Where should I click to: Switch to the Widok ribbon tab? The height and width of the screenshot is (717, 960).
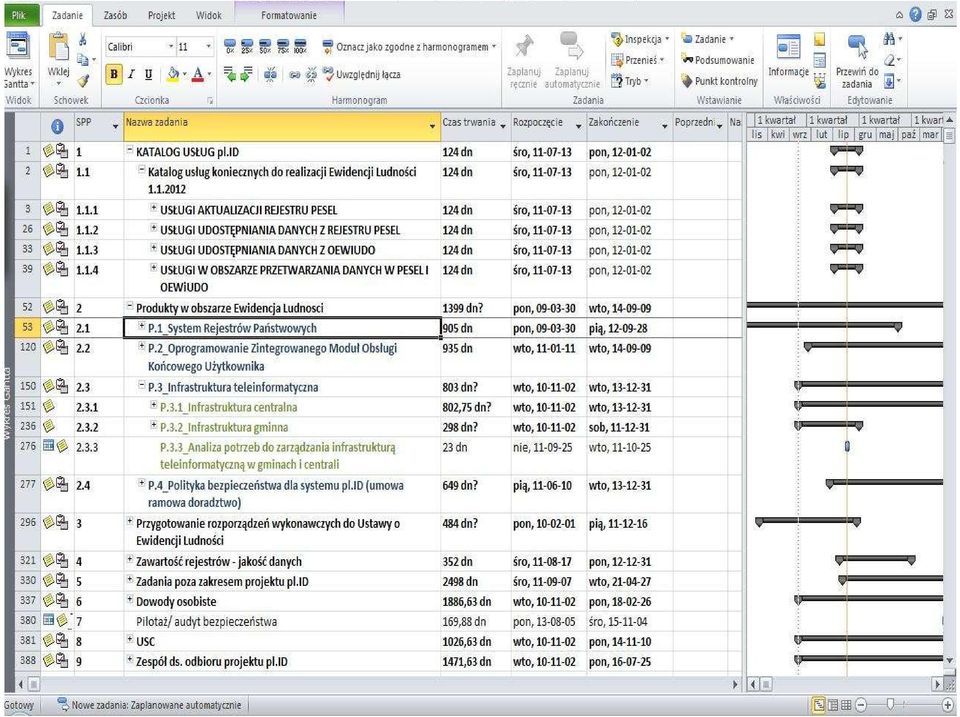(209, 15)
